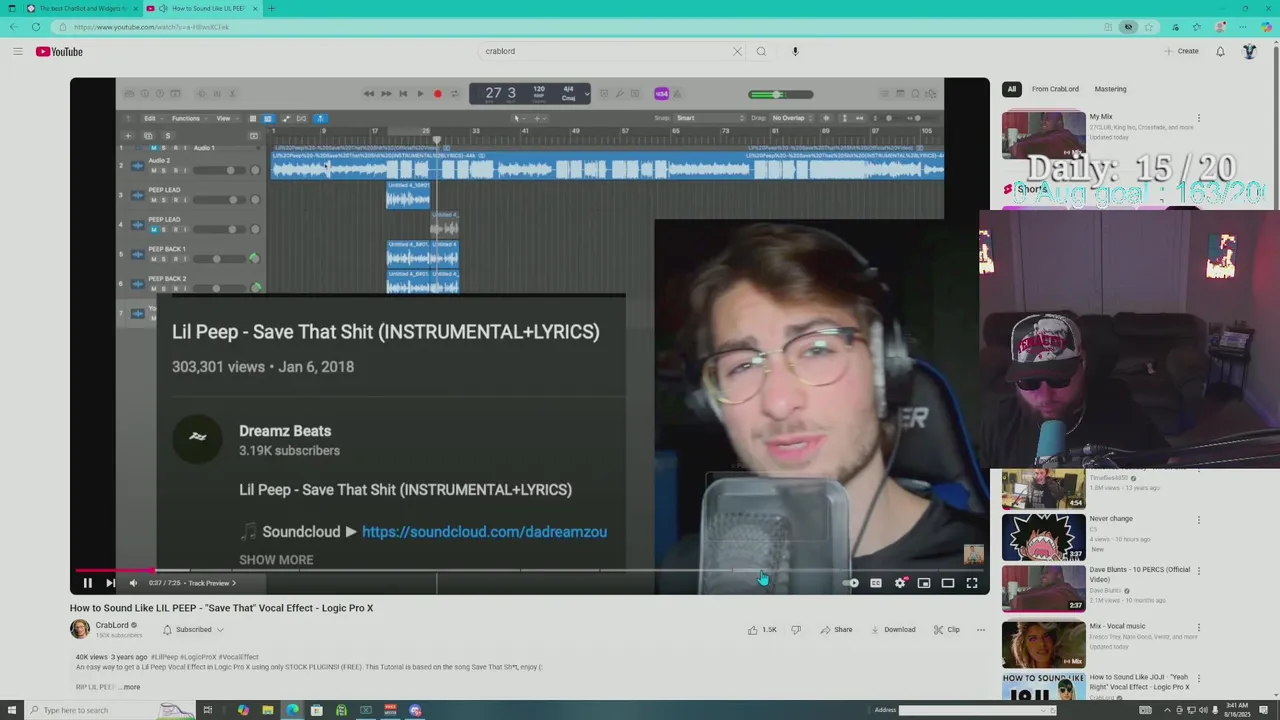This screenshot has height=720, width=1280.
Task: Go back in browser
Action: pyautogui.click(x=12, y=27)
